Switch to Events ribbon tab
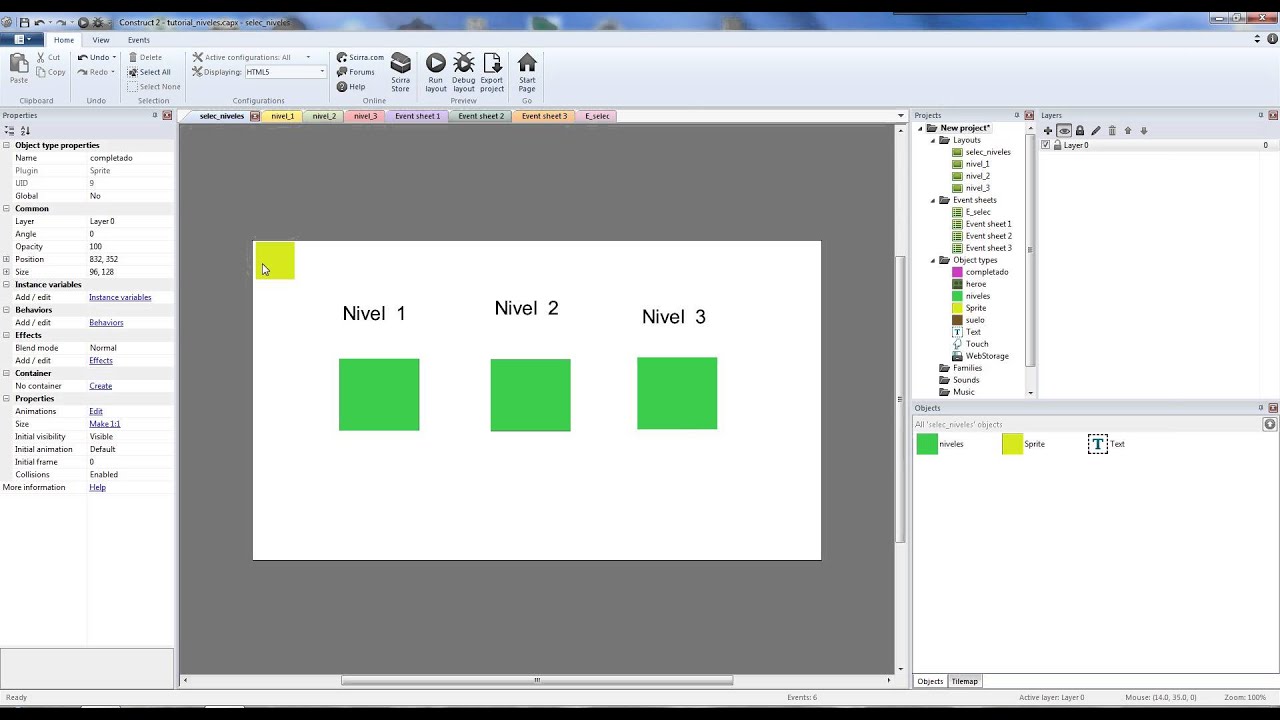The image size is (1280, 720). click(139, 40)
